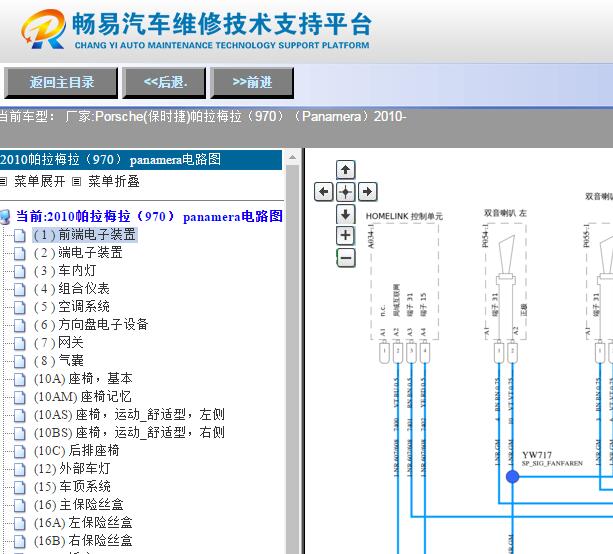The height and width of the screenshot is (554, 613).
Task: Click document icon beside (16) 主保险丝盒
Action: (20, 505)
